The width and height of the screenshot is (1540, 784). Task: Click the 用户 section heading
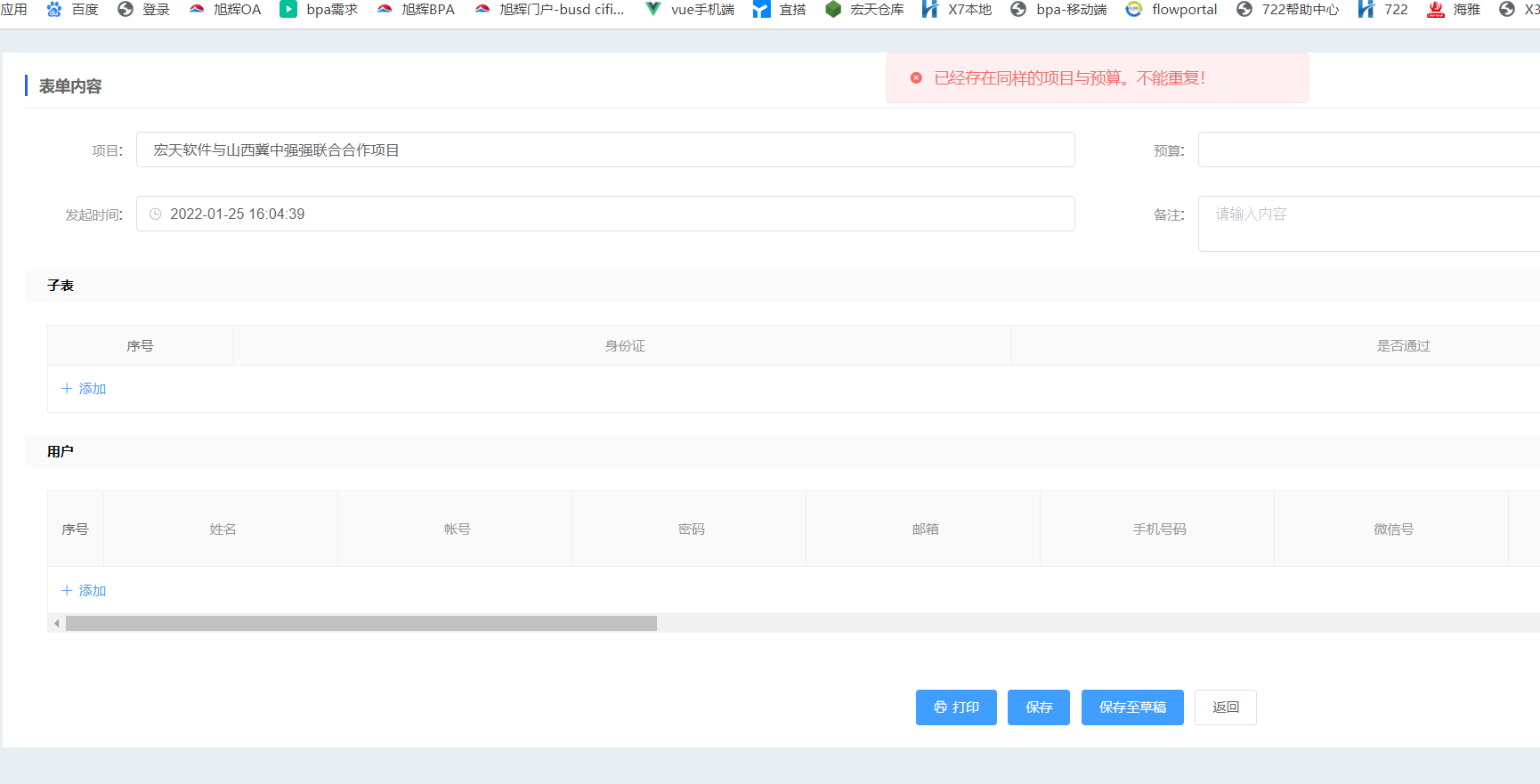61,452
